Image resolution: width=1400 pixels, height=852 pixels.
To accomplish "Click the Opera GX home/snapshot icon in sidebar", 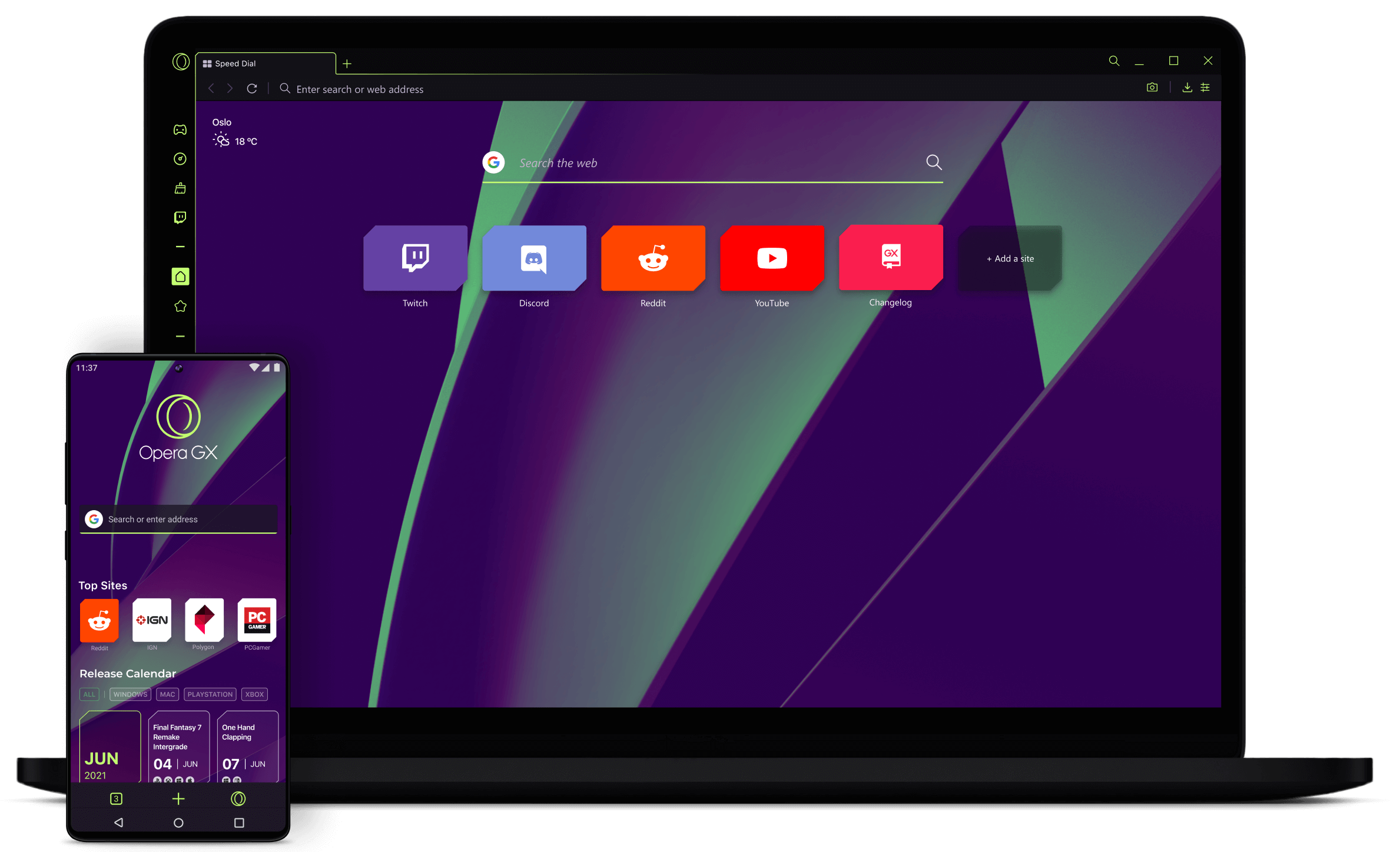I will click(180, 276).
